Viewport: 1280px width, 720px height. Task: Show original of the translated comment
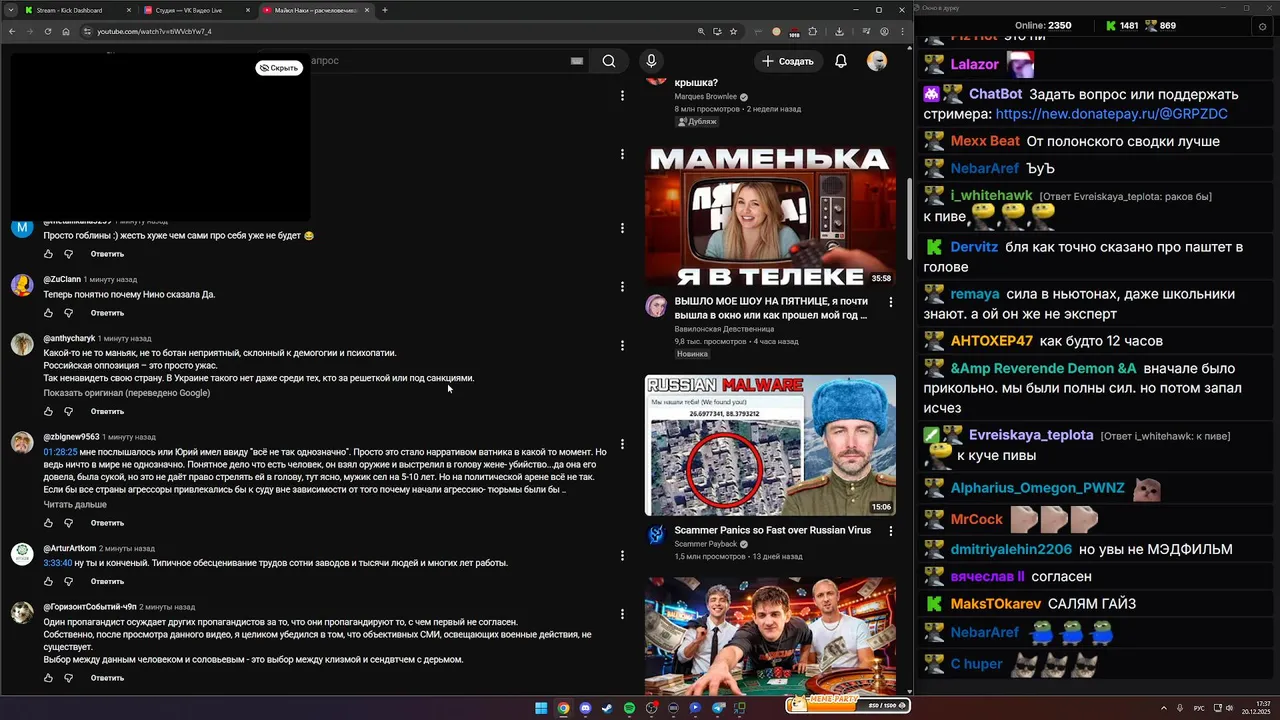tap(127, 393)
